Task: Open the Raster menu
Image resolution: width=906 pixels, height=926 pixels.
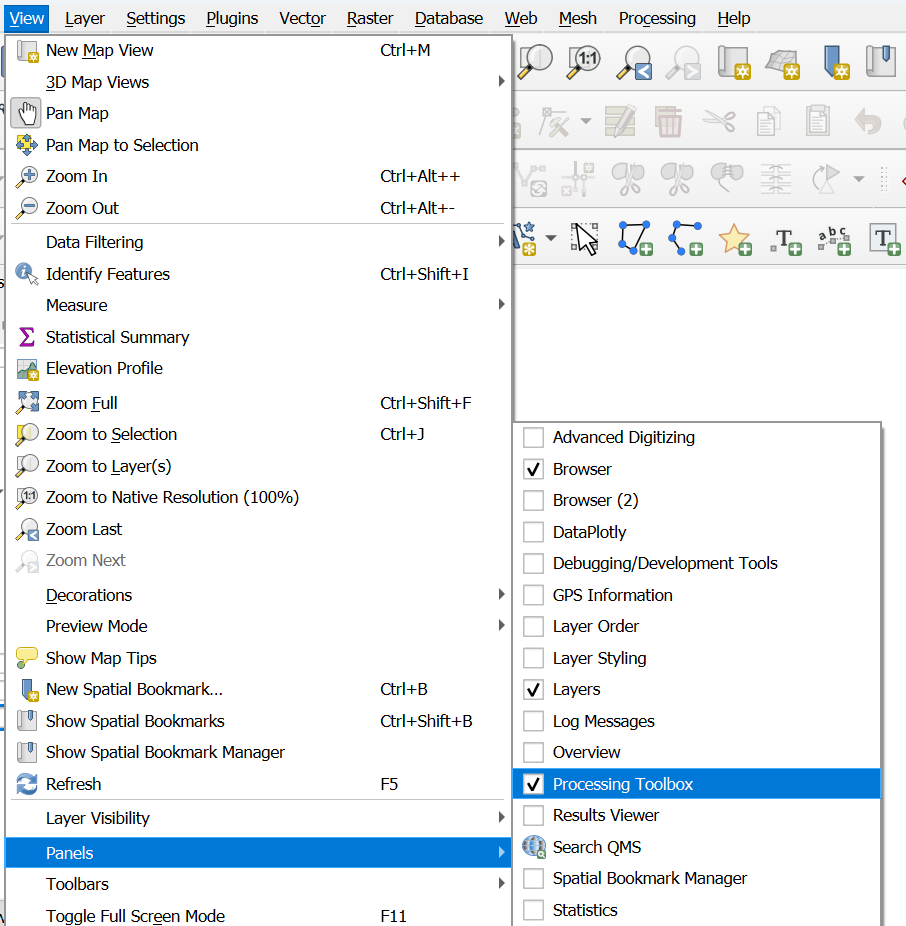Action: tap(370, 18)
